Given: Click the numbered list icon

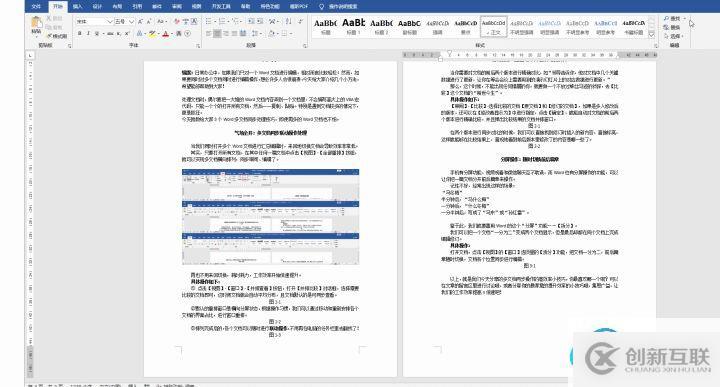Looking at the screenshot, I should click(222, 21).
